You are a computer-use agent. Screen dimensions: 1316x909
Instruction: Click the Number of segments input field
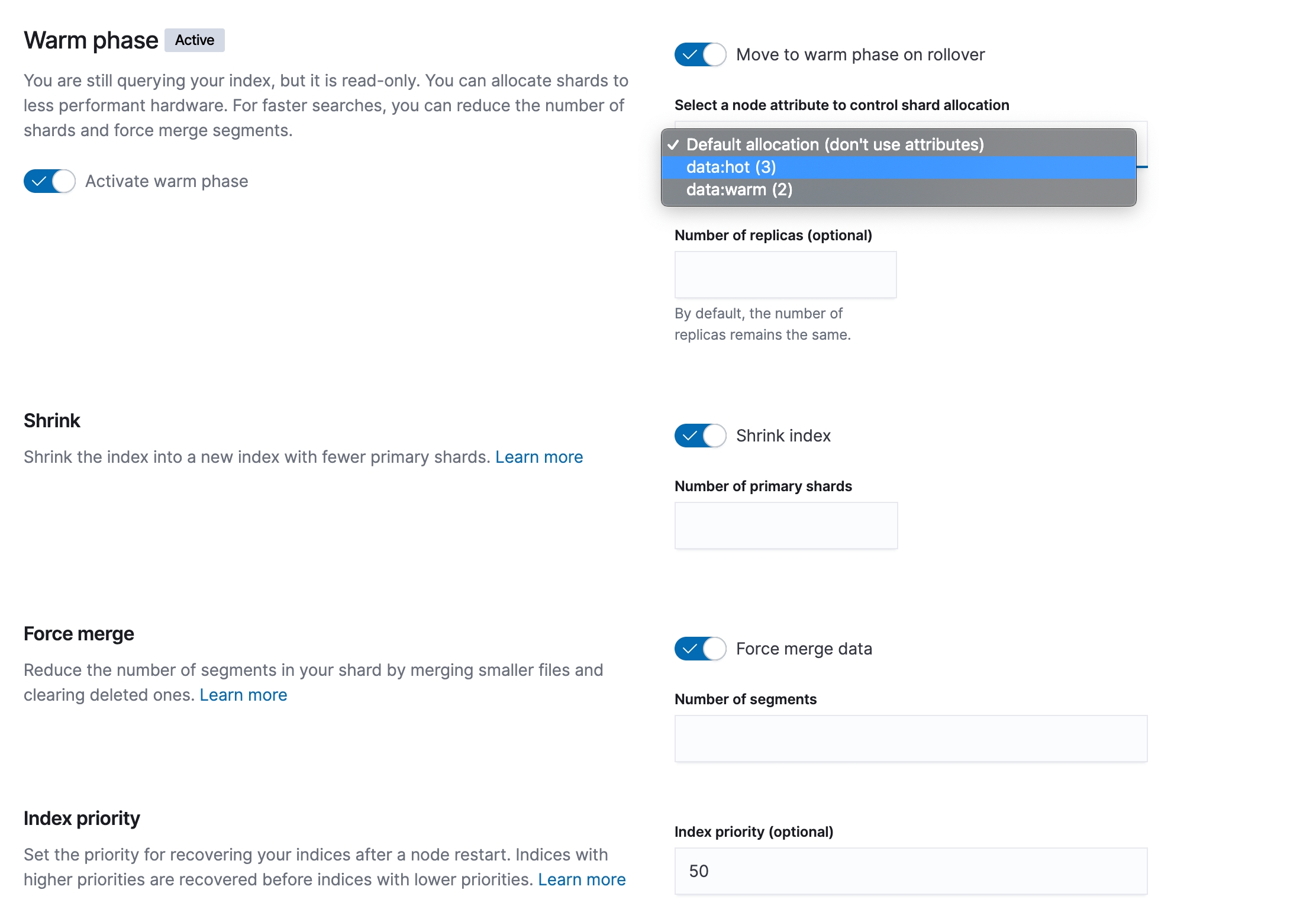pyautogui.click(x=911, y=739)
